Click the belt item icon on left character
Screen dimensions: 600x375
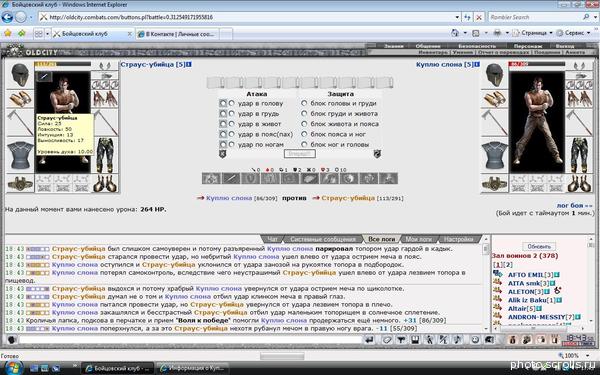tap(20, 184)
